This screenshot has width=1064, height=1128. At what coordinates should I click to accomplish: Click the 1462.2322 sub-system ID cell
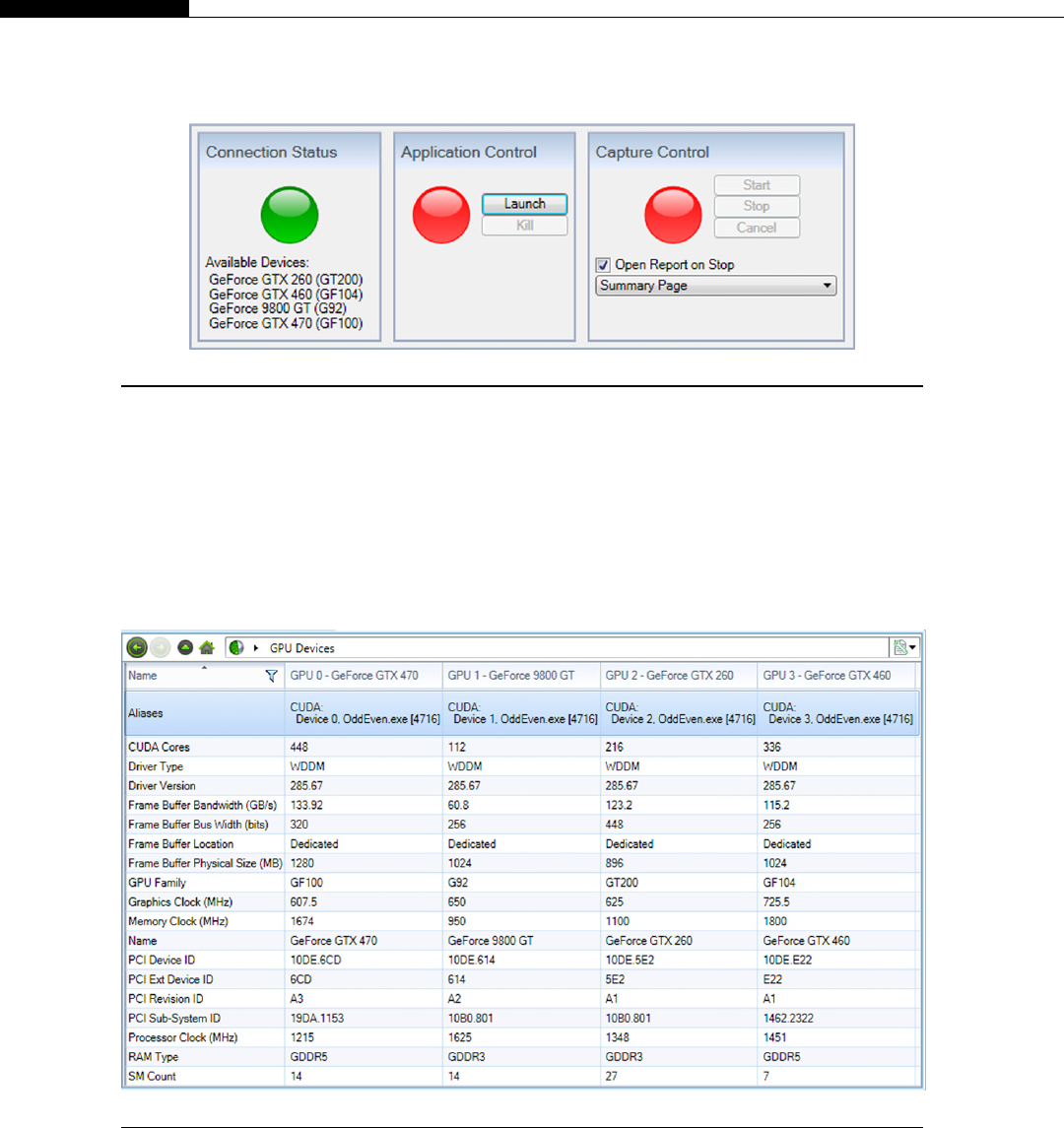790,1019
